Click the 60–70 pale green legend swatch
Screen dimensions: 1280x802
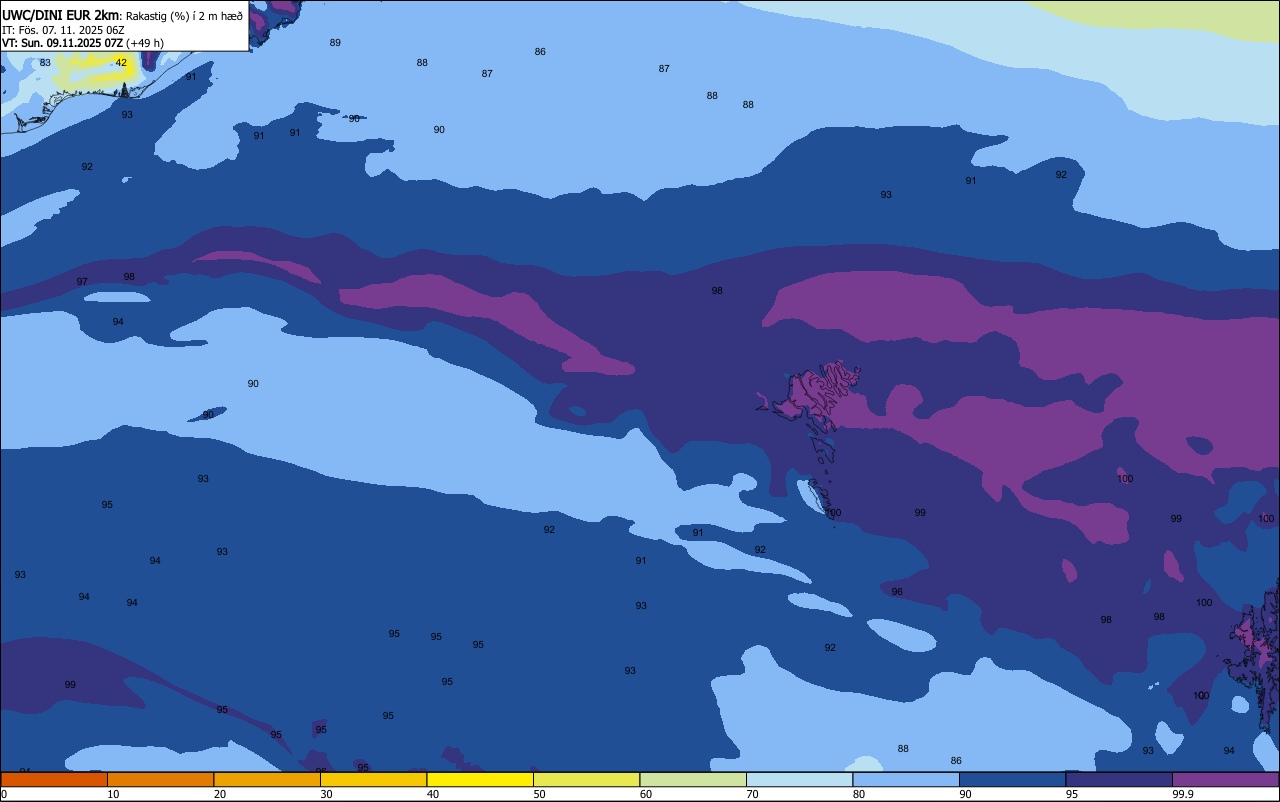(693, 779)
